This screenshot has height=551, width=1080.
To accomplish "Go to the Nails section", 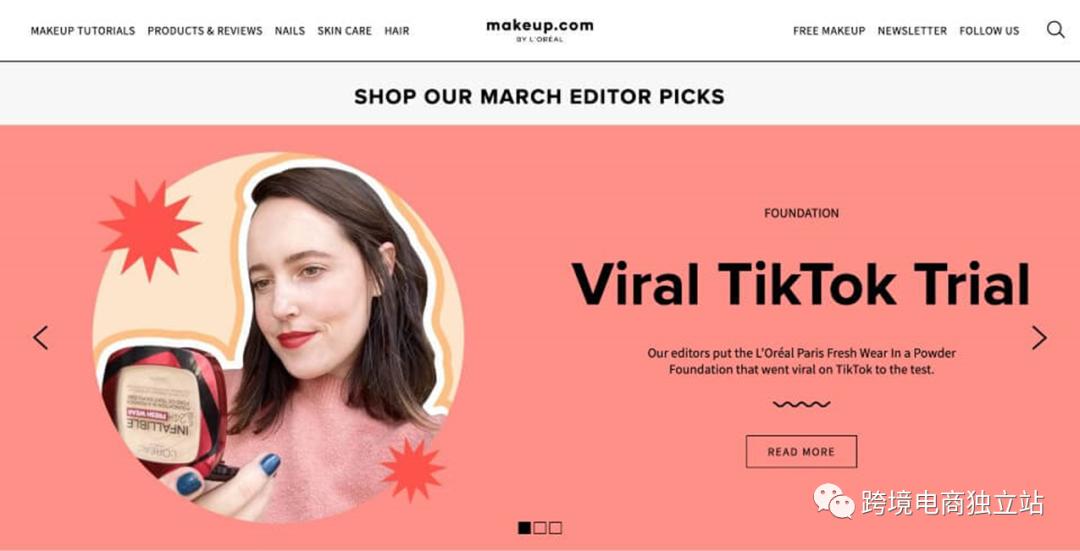I will [x=289, y=31].
